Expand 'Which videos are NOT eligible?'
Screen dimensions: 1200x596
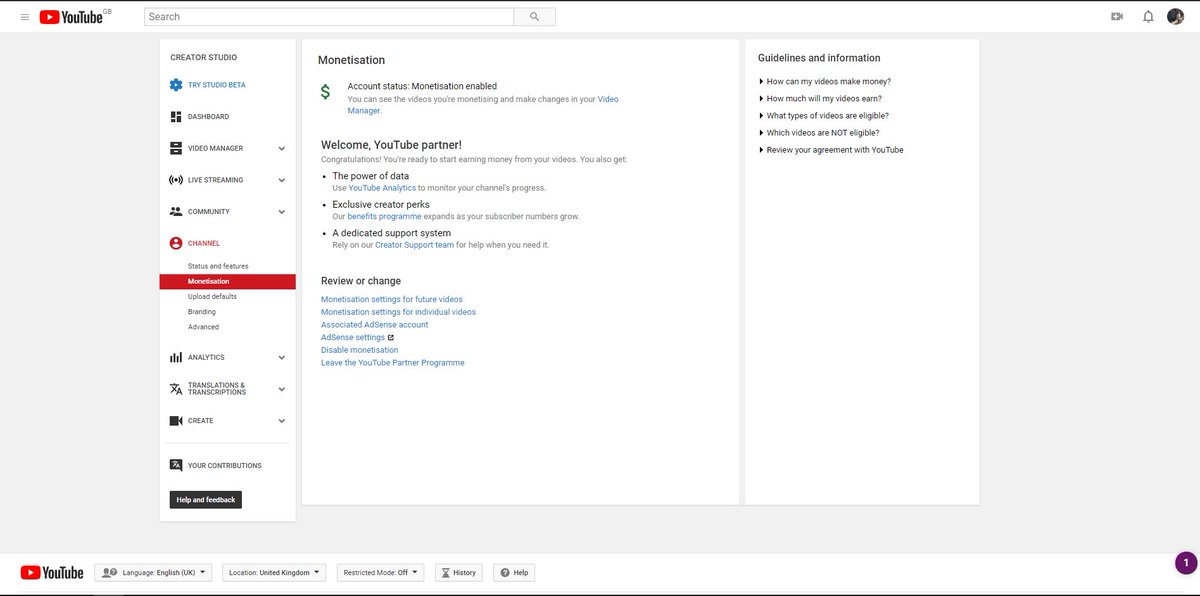(819, 133)
